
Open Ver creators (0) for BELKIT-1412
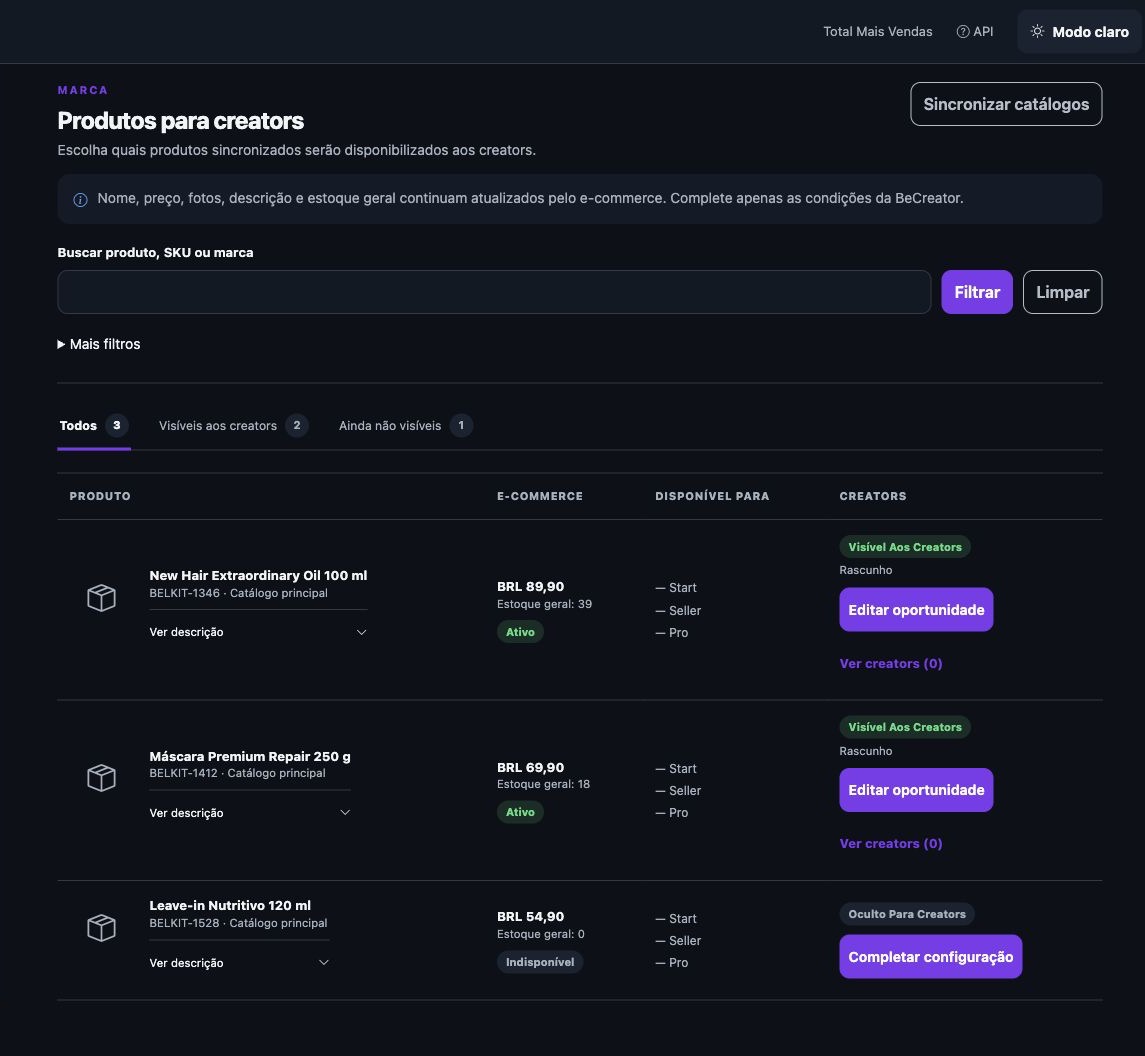click(891, 843)
